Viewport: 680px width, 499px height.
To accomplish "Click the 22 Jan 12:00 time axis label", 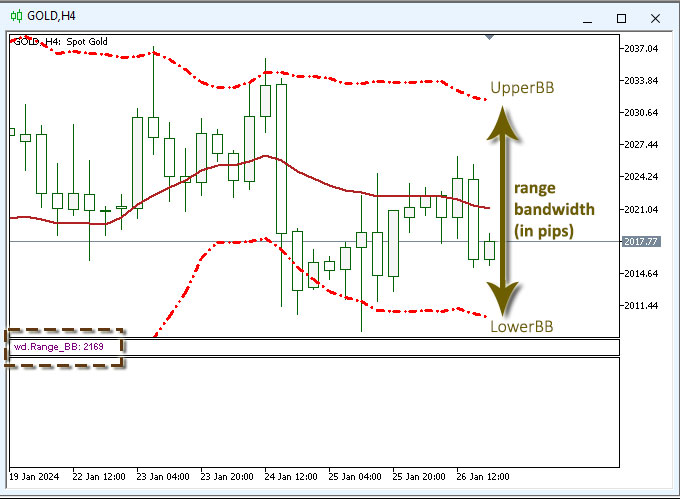I will click(99, 476).
